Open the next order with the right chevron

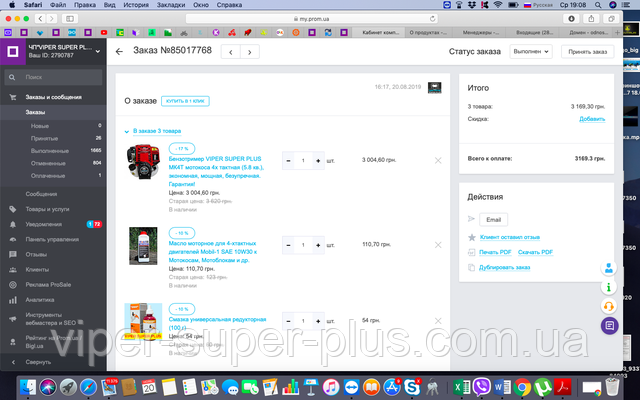250,52
